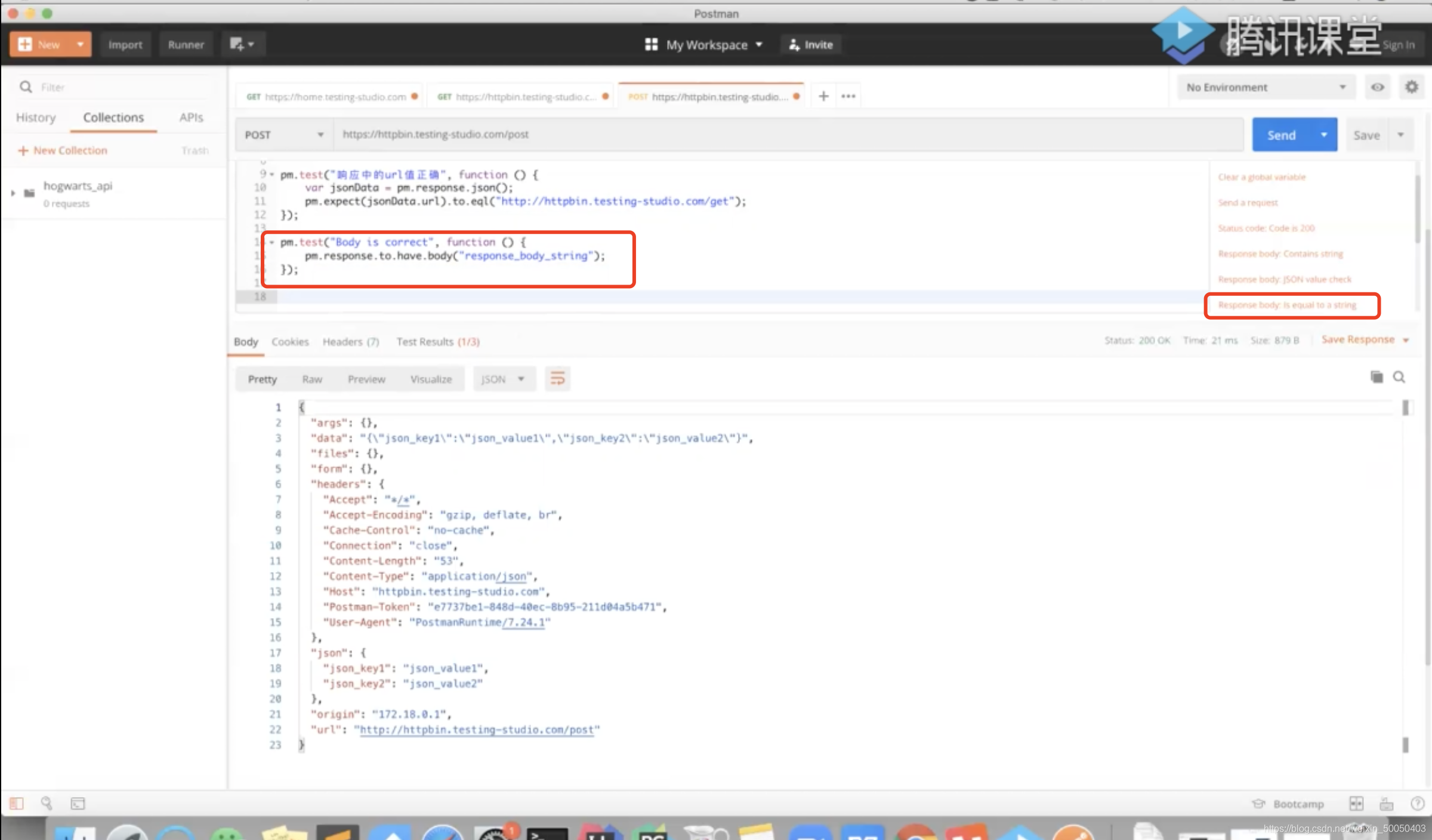Open the new window icon dropdown in the header
The image size is (1432, 840).
[242, 45]
